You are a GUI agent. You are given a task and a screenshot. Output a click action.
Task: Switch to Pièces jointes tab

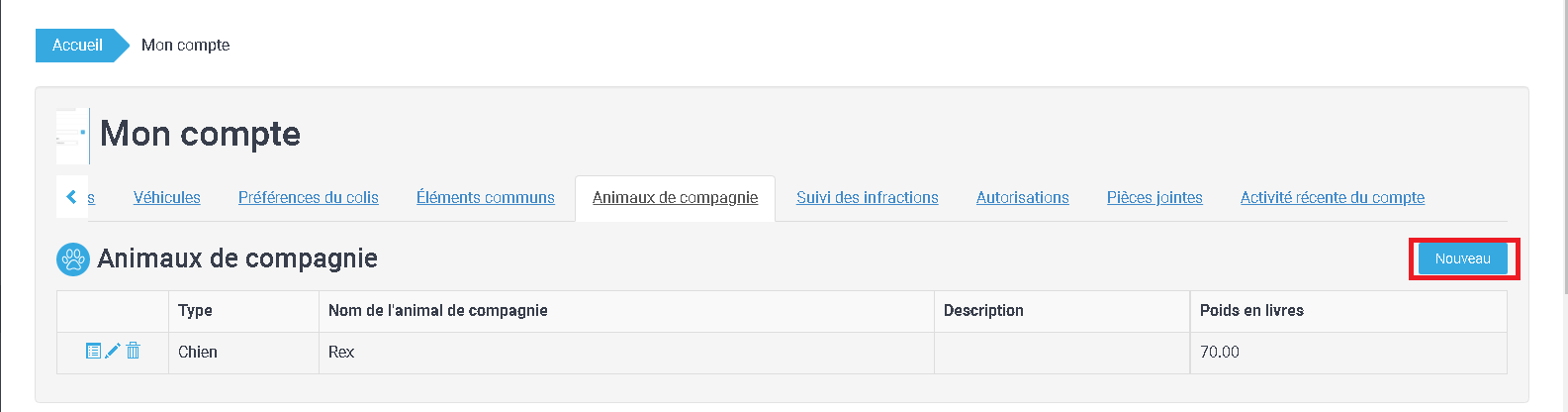(1154, 197)
